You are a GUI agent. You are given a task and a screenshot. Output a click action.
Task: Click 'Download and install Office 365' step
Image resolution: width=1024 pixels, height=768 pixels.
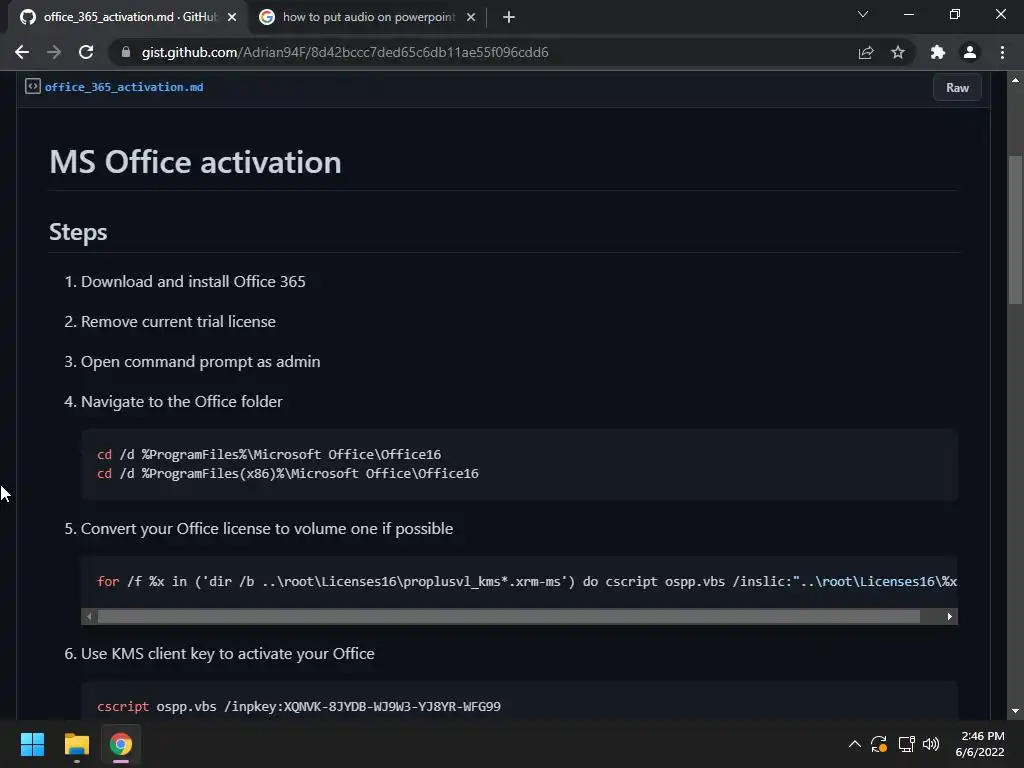click(x=193, y=281)
